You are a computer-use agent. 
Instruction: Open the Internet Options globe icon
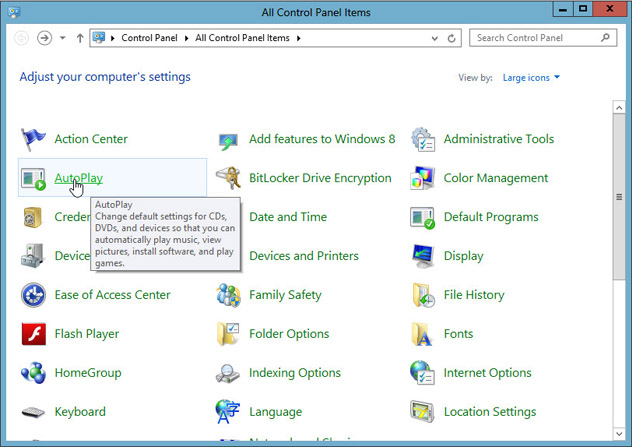tap(422, 373)
